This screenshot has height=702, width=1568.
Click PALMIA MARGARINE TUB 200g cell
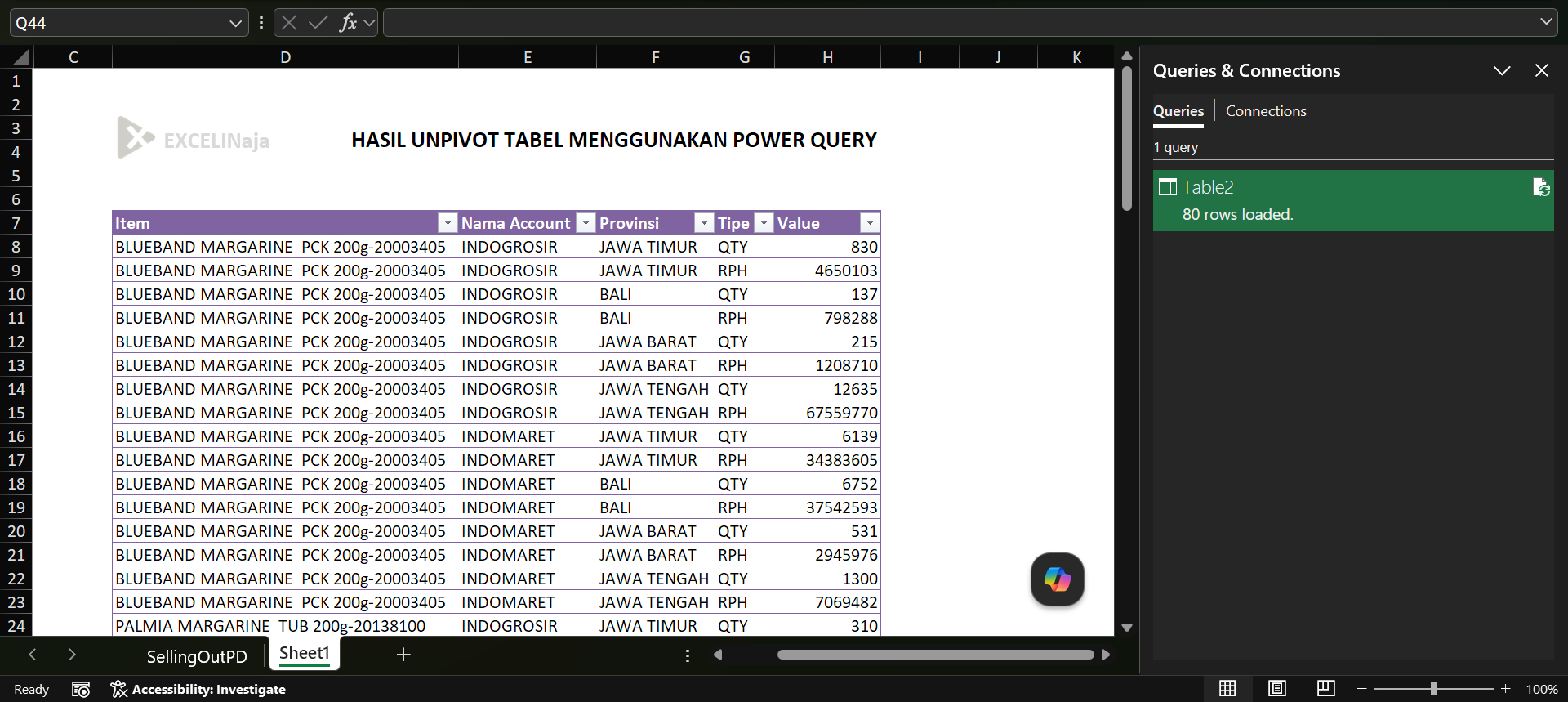point(285,626)
